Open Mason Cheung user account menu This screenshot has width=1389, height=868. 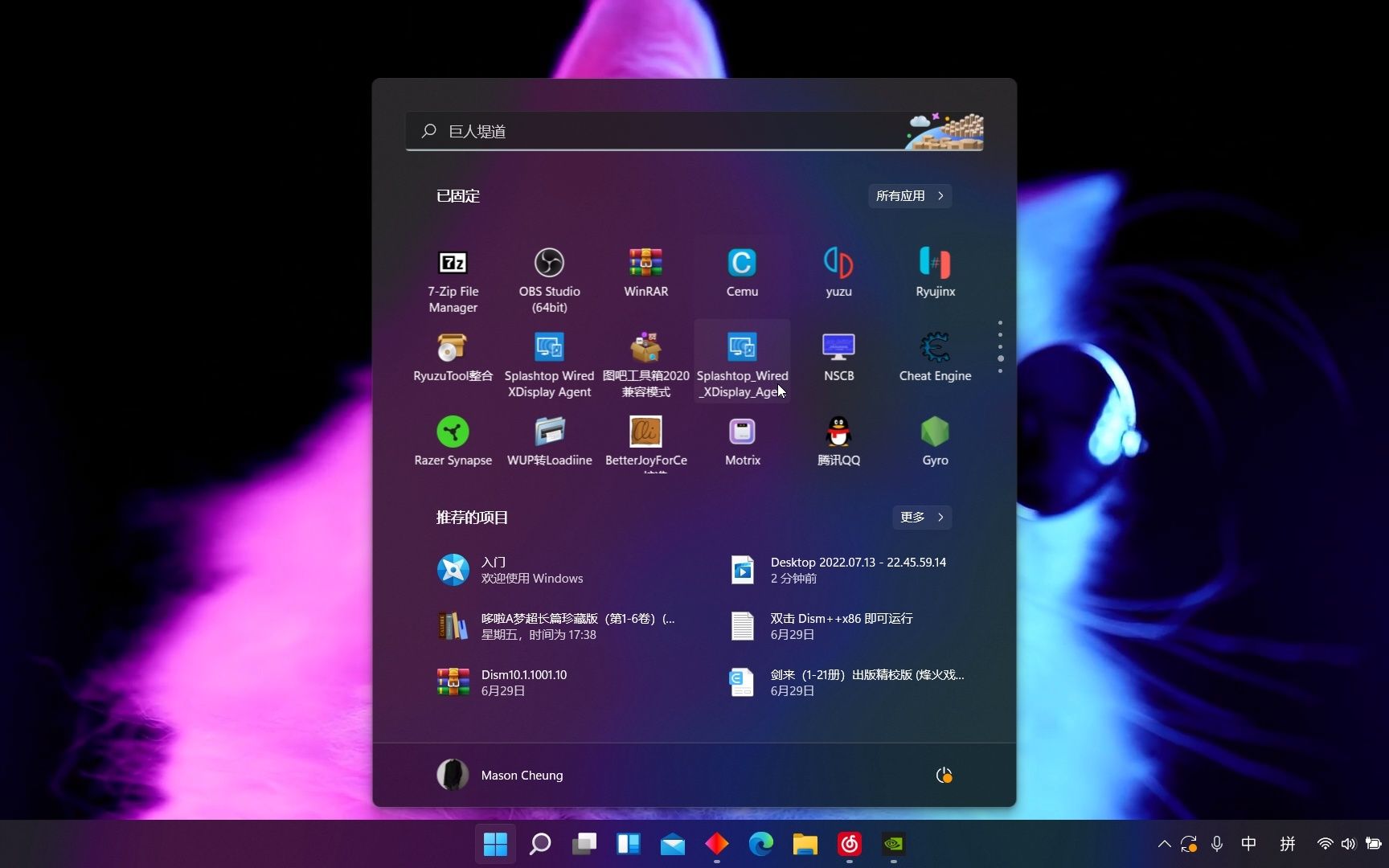pos(500,775)
